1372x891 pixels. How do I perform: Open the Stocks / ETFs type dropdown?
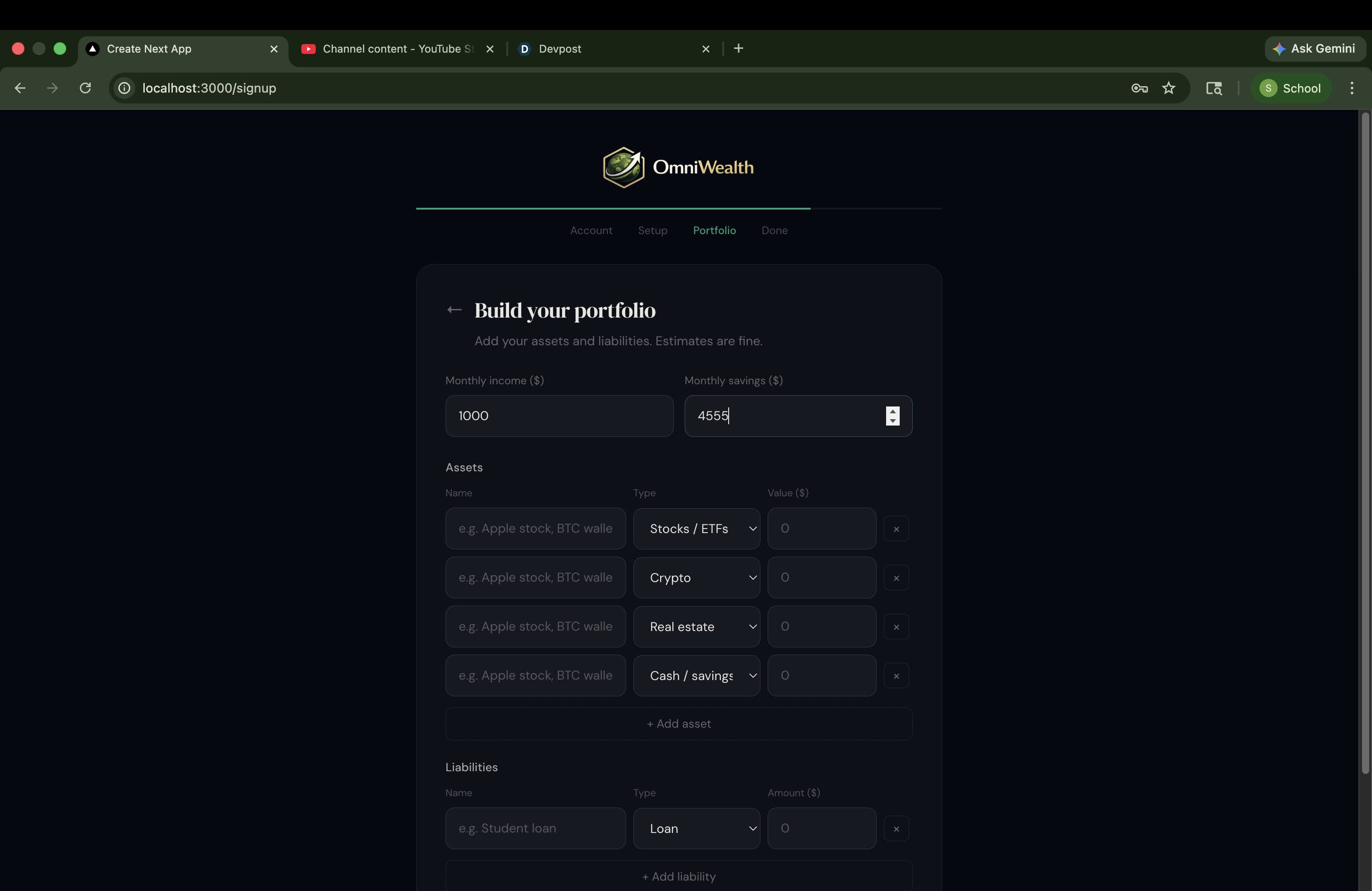[x=696, y=529]
